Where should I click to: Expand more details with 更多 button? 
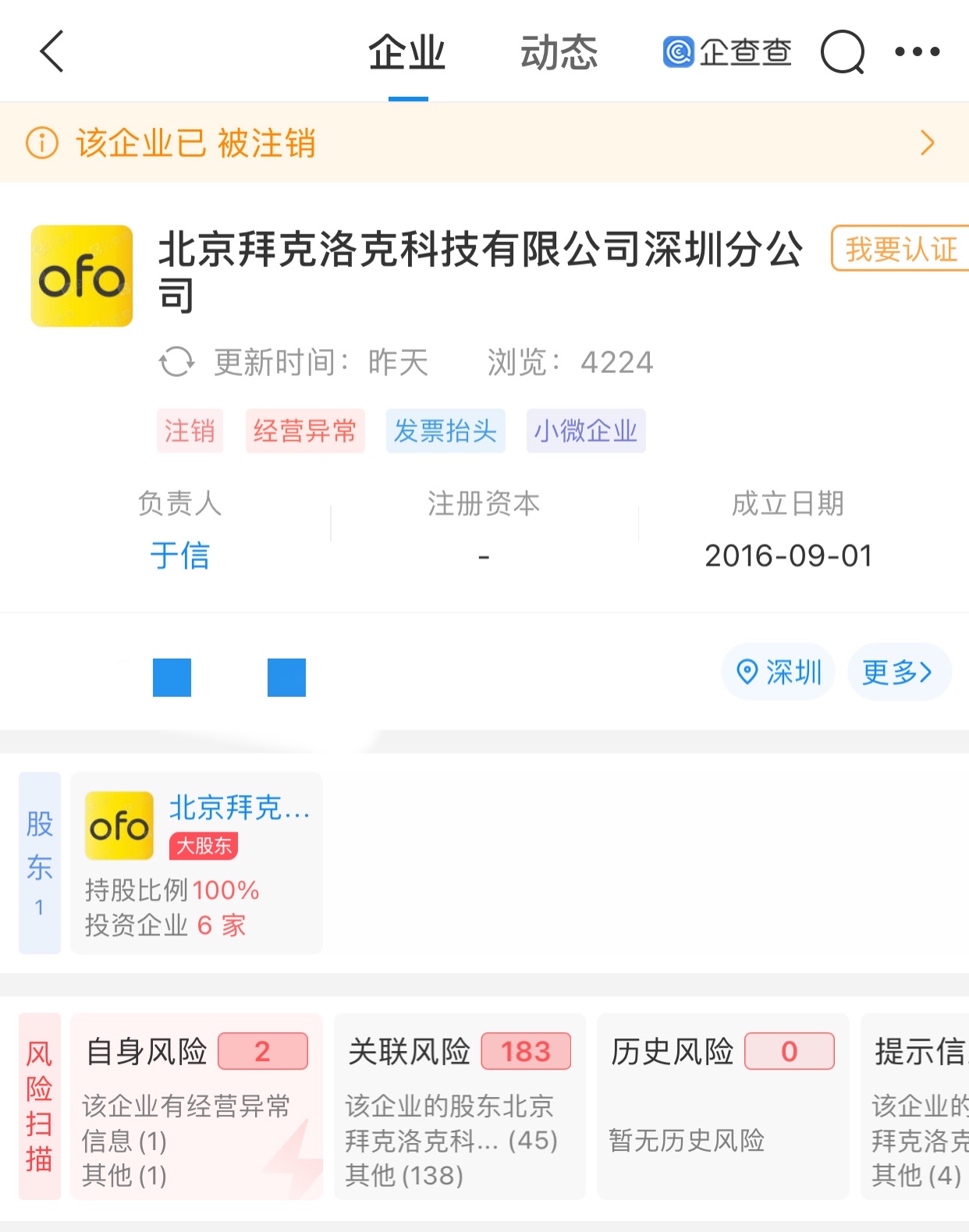898,672
